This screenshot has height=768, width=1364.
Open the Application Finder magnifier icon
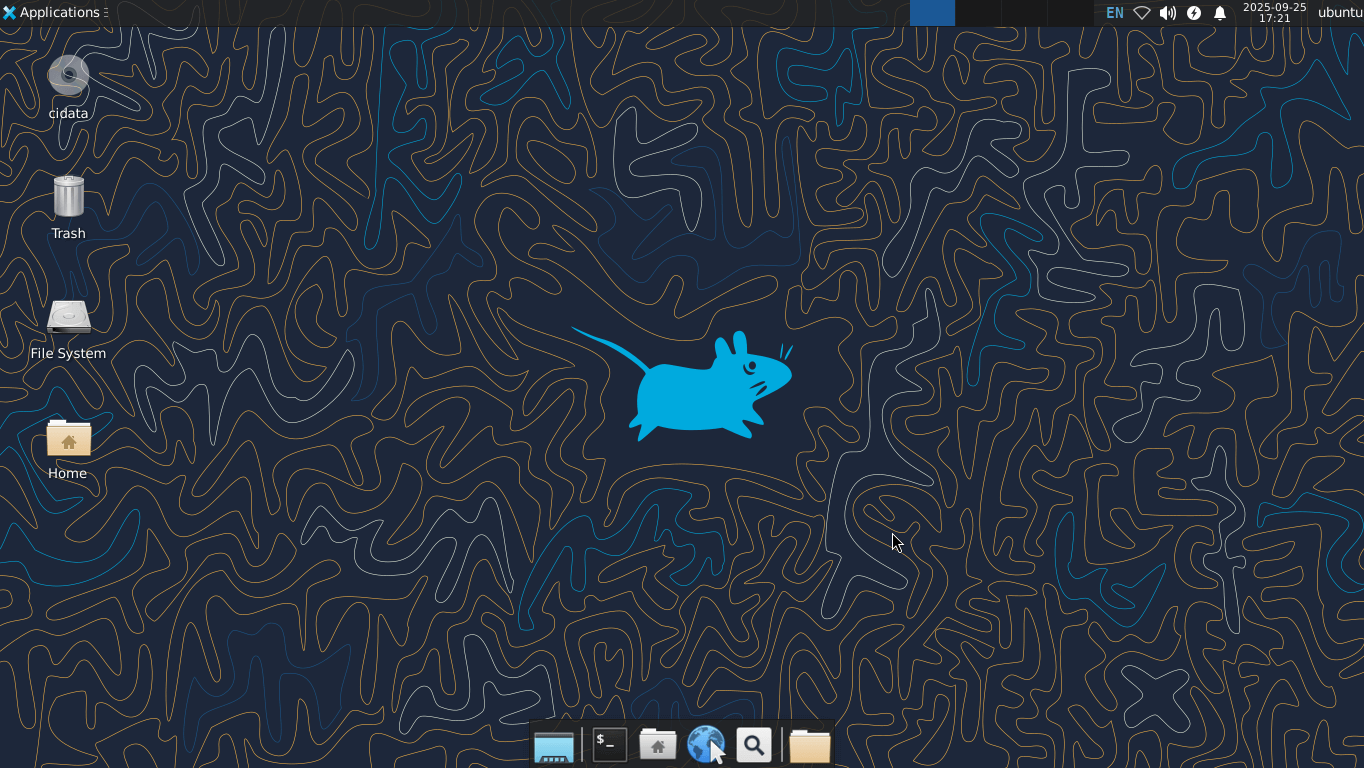[754, 744]
